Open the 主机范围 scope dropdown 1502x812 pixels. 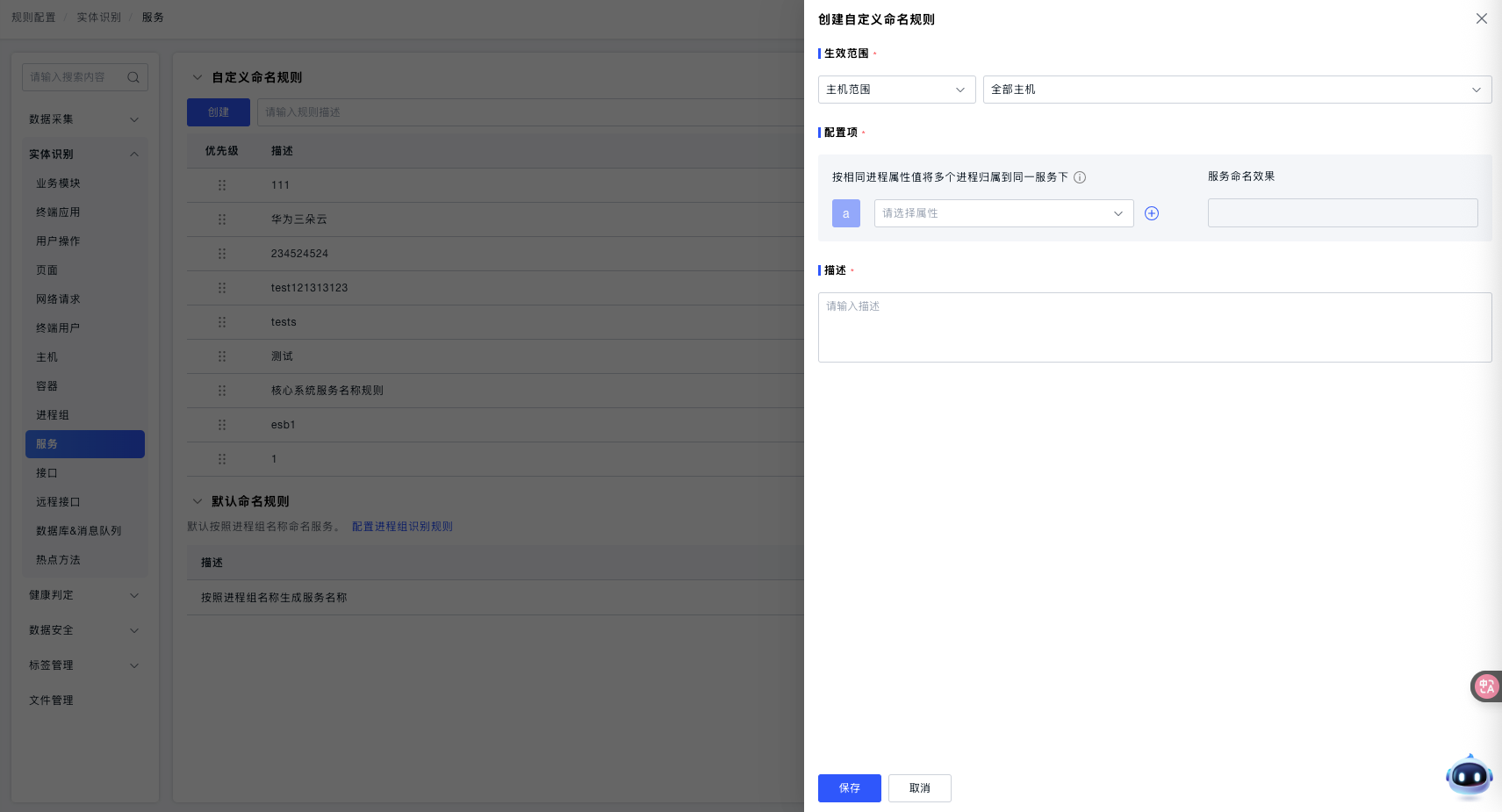896,90
